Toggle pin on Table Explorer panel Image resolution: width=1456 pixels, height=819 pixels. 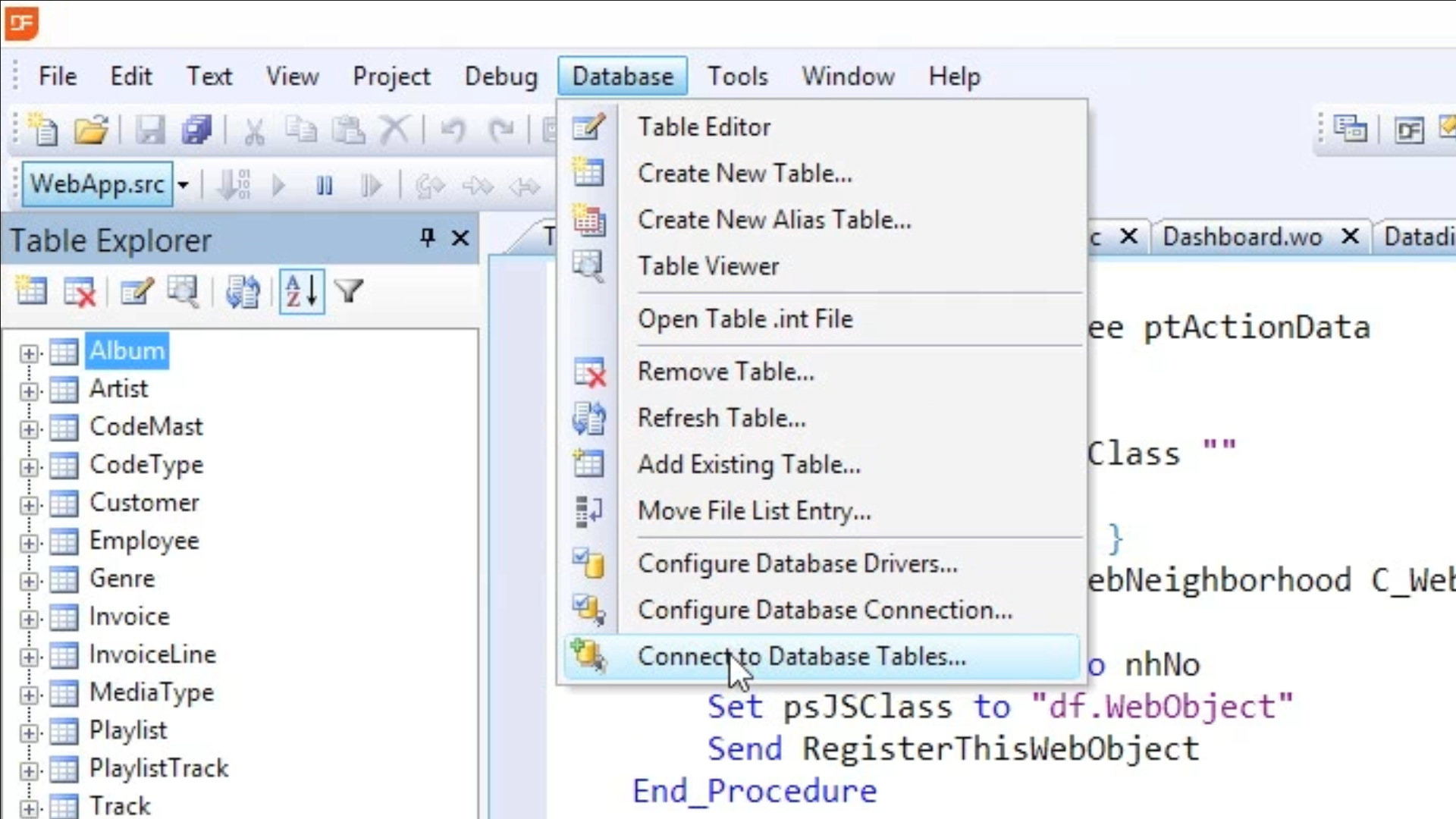point(428,238)
